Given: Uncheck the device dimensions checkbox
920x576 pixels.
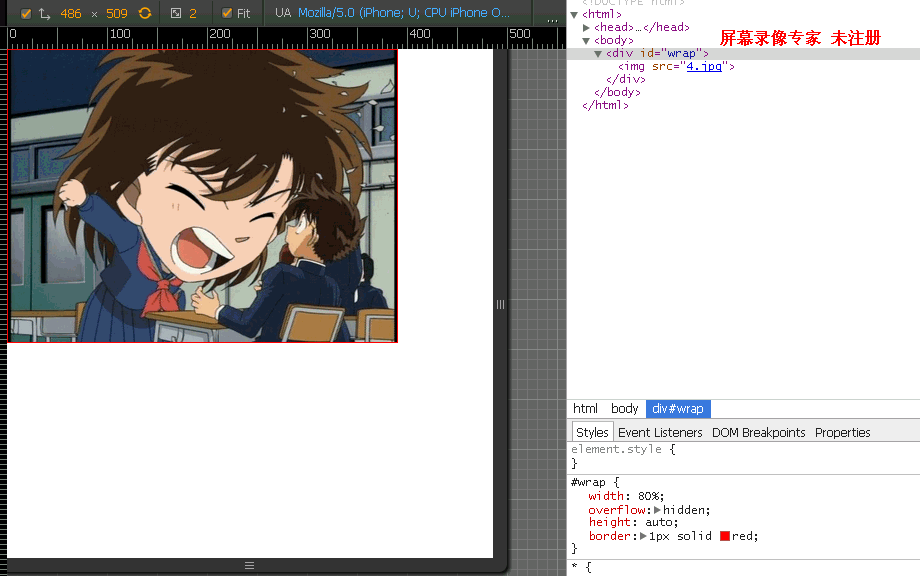Looking at the screenshot, I should (26, 14).
